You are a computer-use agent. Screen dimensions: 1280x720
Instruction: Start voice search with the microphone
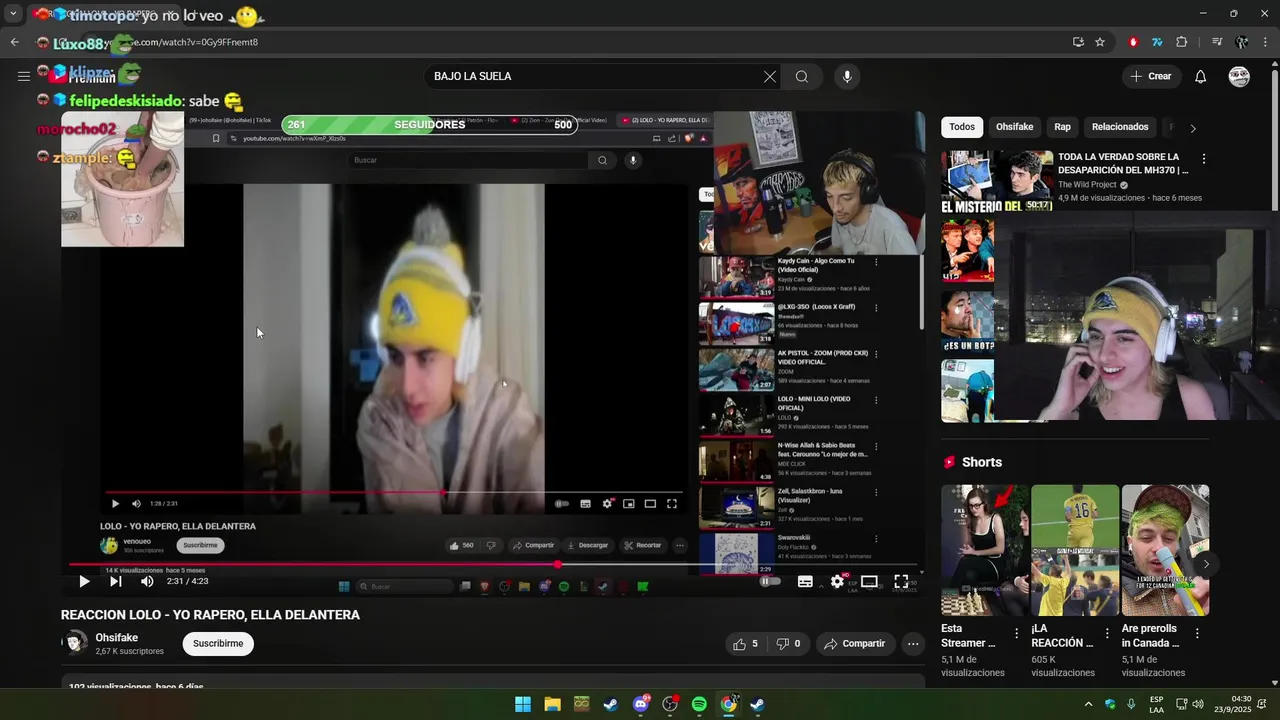pos(847,77)
